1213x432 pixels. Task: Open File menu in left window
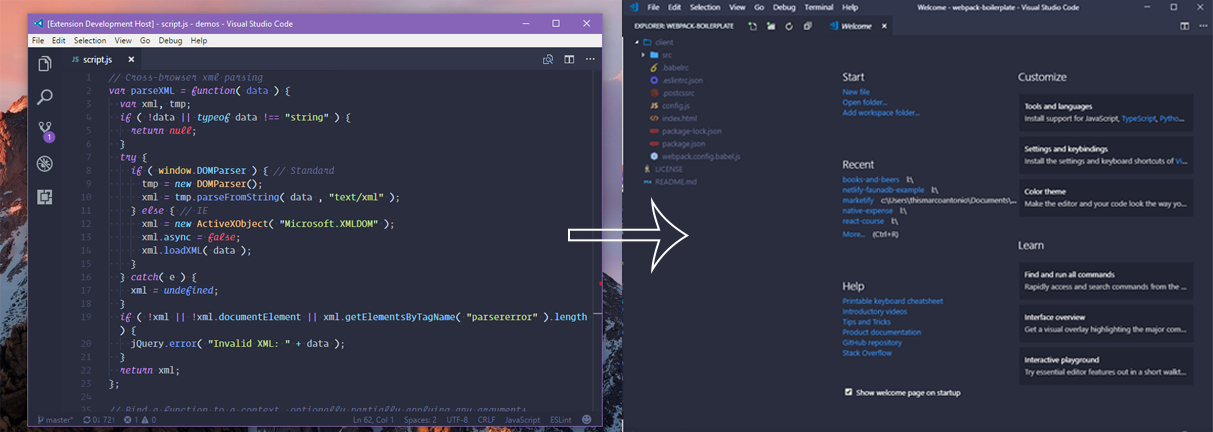pyautogui.click(x=38, y=41)
